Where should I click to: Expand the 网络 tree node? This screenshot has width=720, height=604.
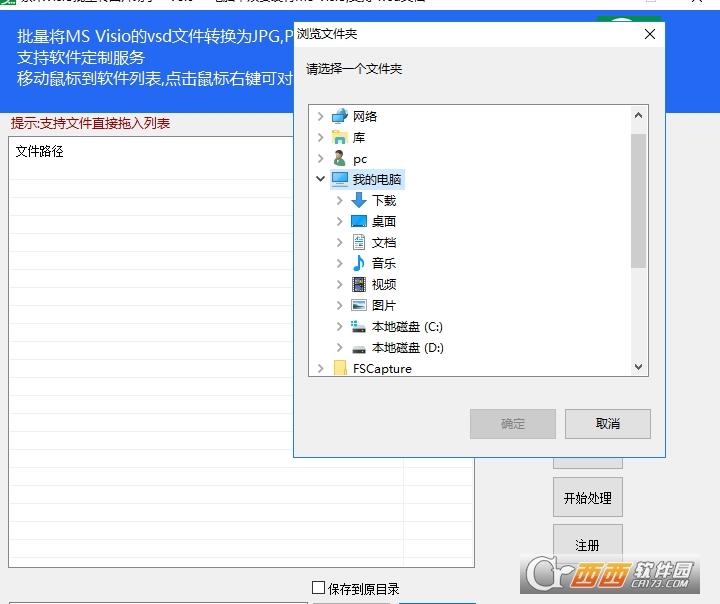point(321,117)
